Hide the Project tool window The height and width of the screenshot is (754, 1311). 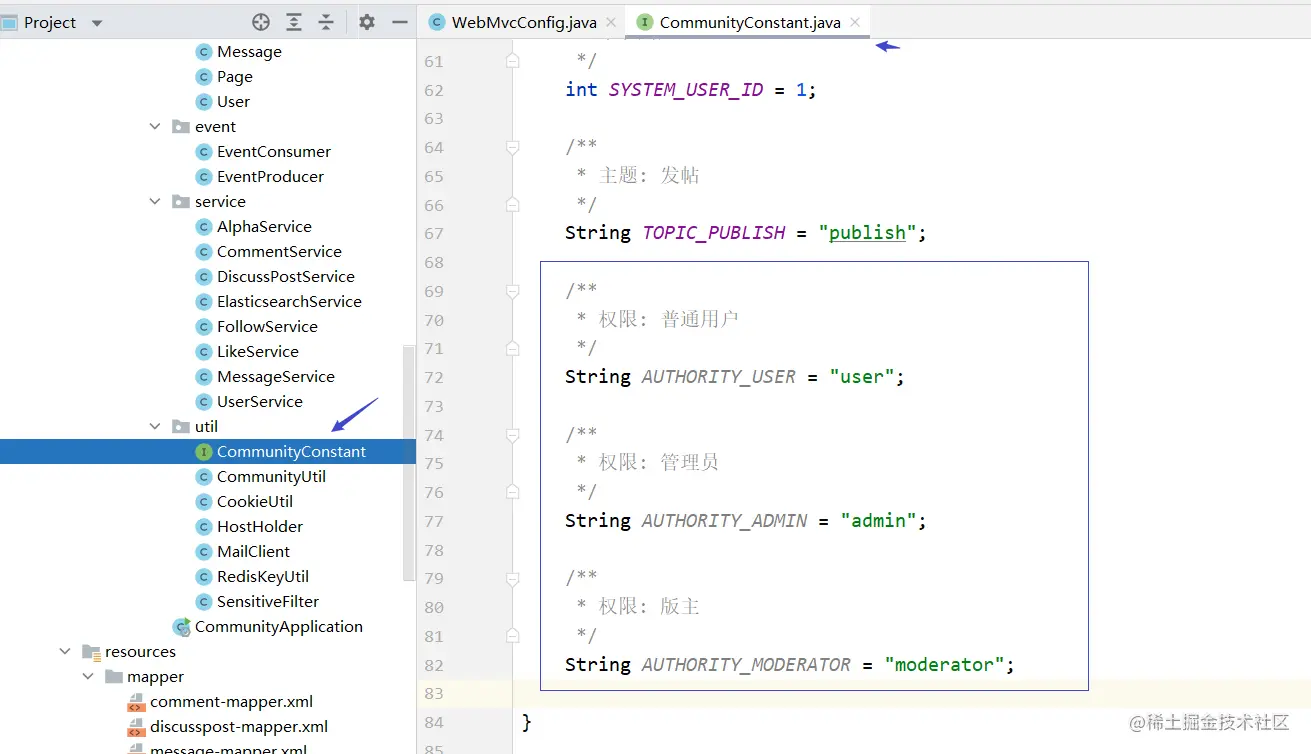click(399, 22)
